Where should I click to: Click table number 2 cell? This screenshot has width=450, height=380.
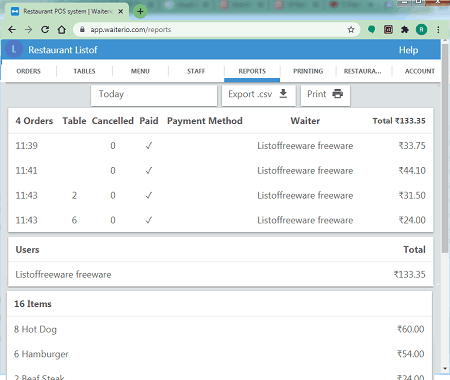[74, 195]
